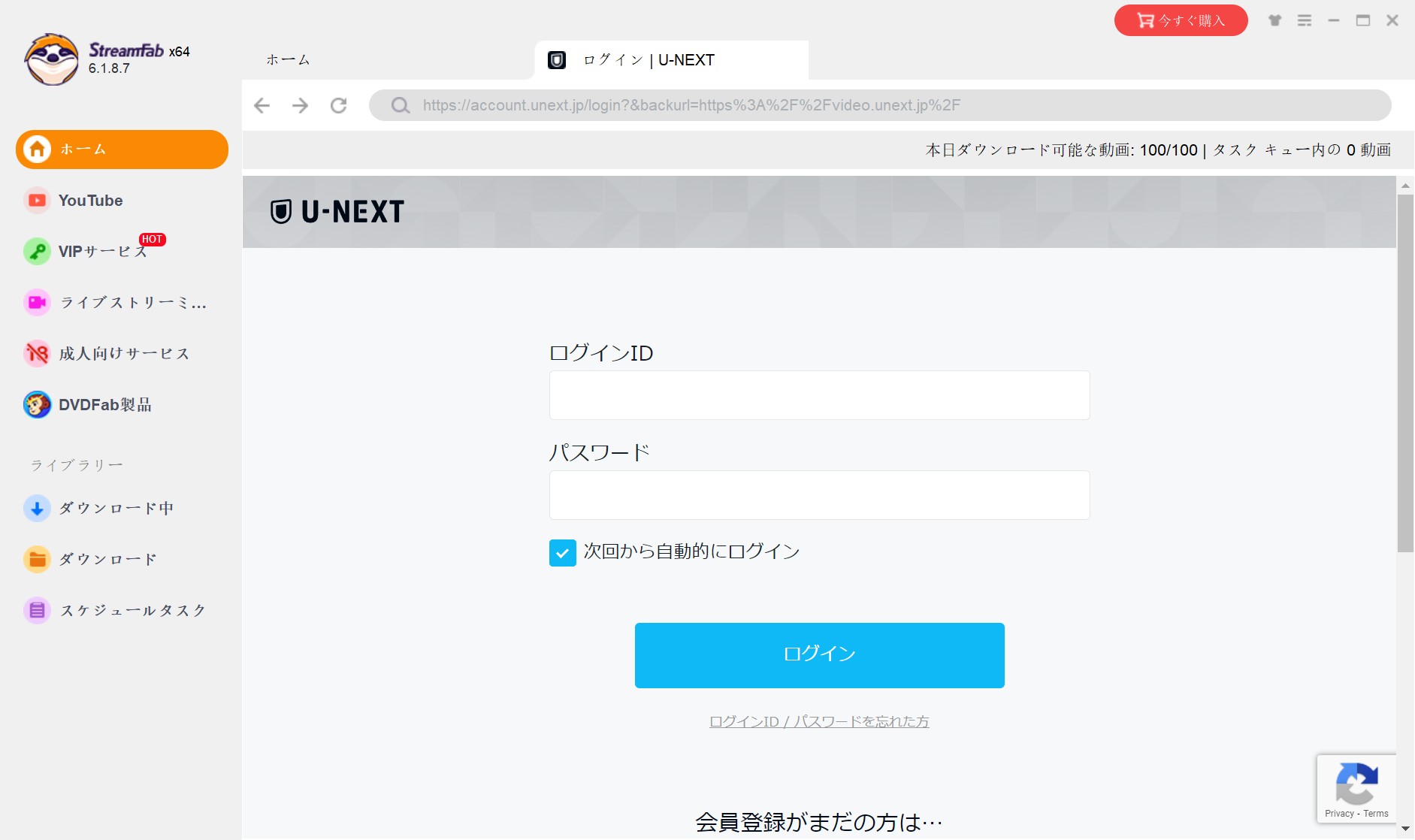Open the hamburger settings menu icon
The image size is (1415, 840).
click(1305, 20)
